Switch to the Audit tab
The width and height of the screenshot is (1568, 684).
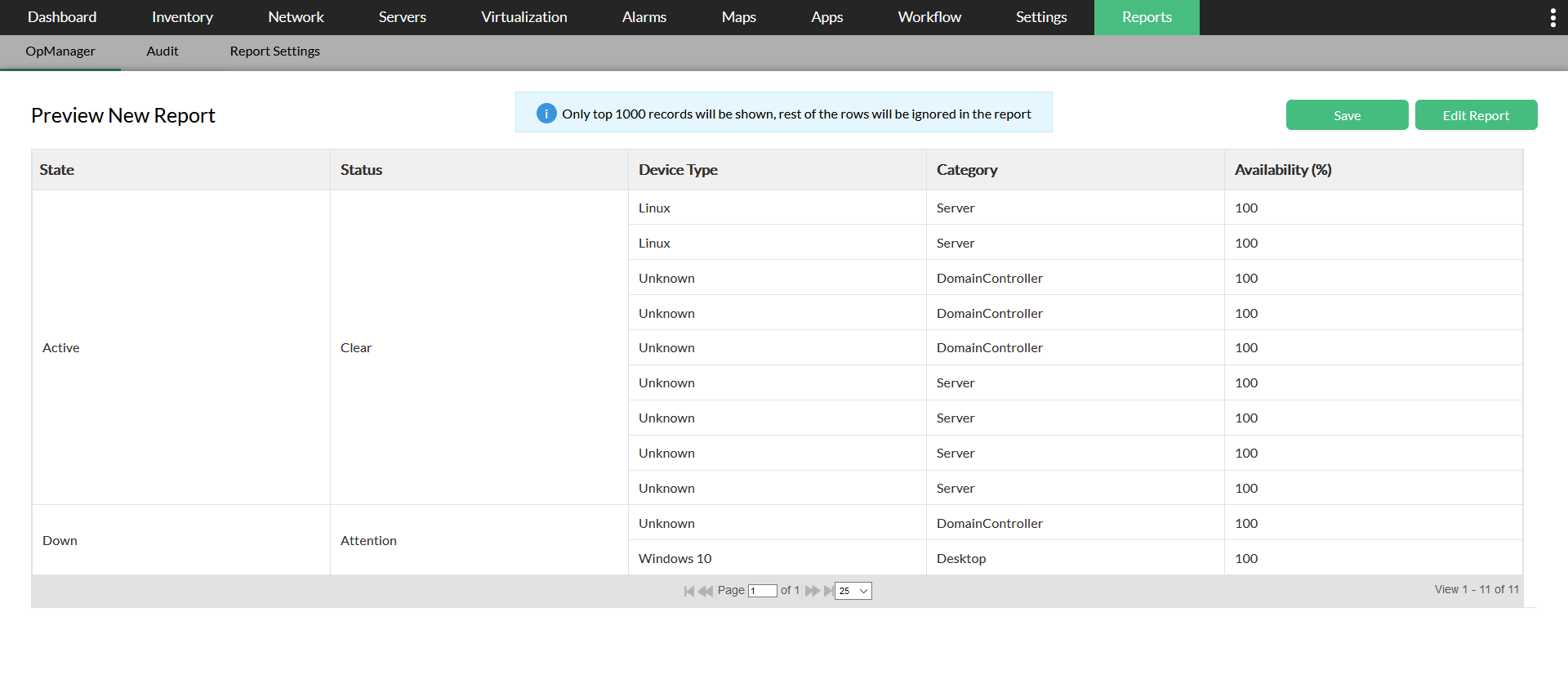[x=163, y=51]
